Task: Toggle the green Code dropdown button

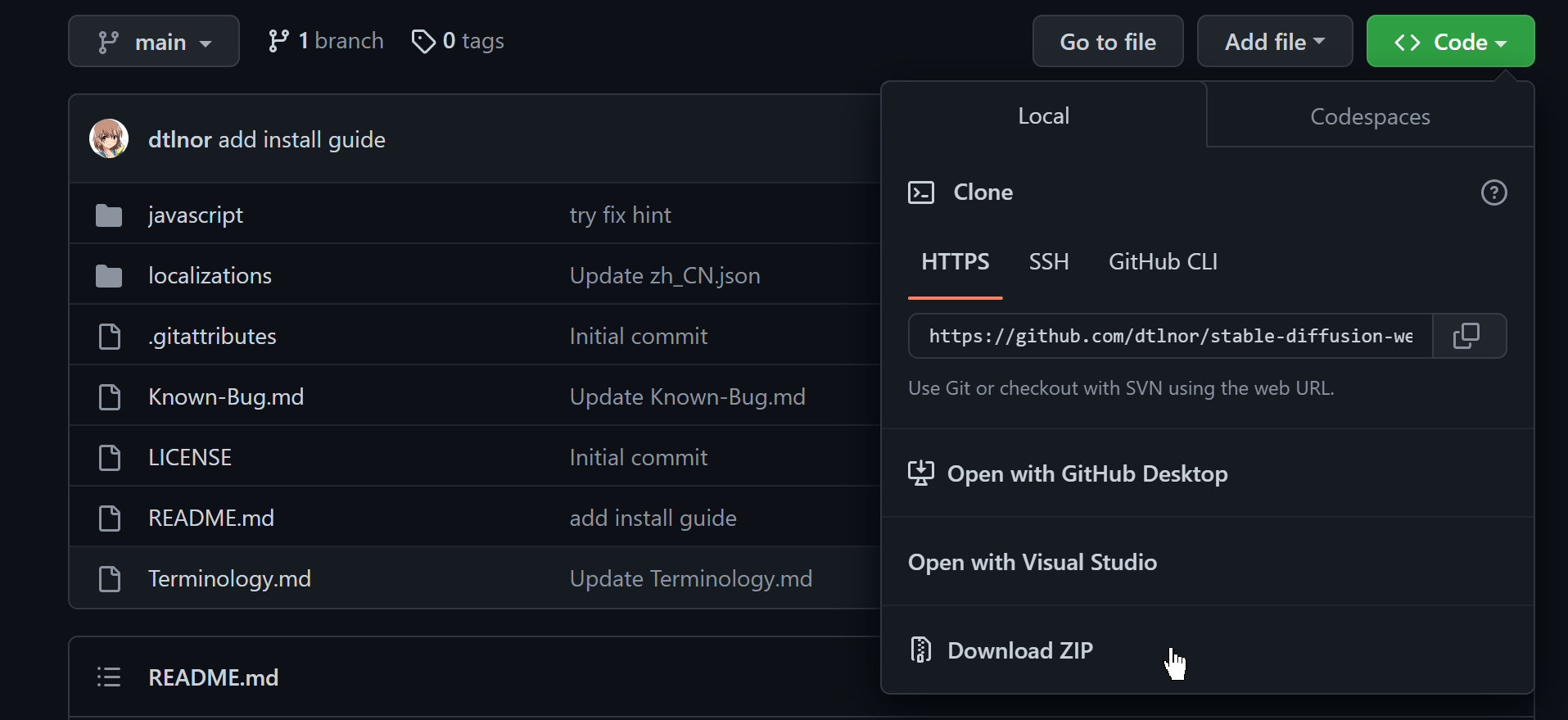Action: 1450,41
